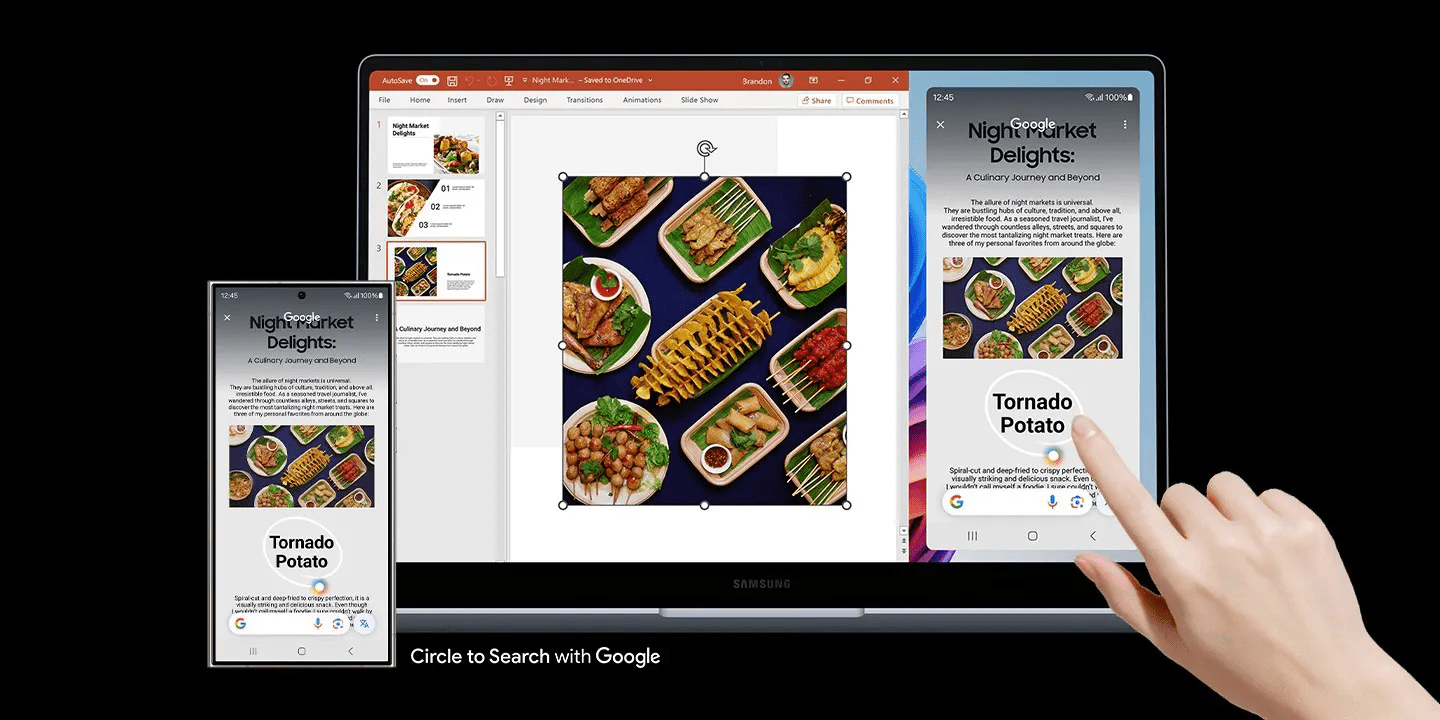
Task: Tap Google Lens icon in laptop phone window
Action: pyautogui.click(x=1077, y=502)
